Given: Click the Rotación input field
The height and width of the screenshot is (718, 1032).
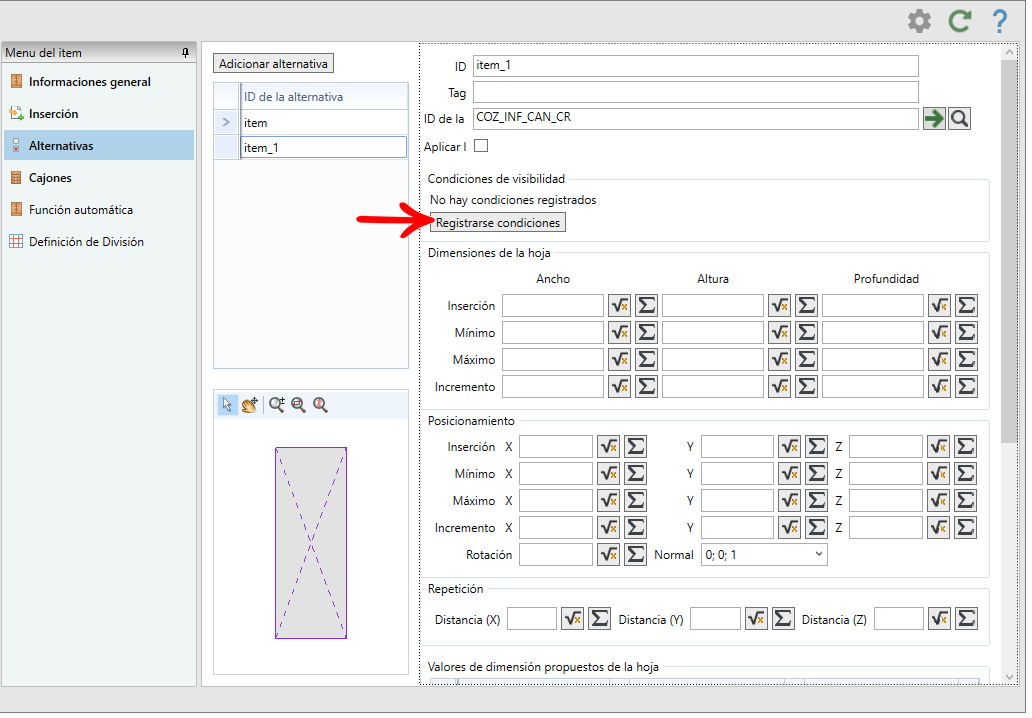Looking at the screenshot, I should coord(555,555).
